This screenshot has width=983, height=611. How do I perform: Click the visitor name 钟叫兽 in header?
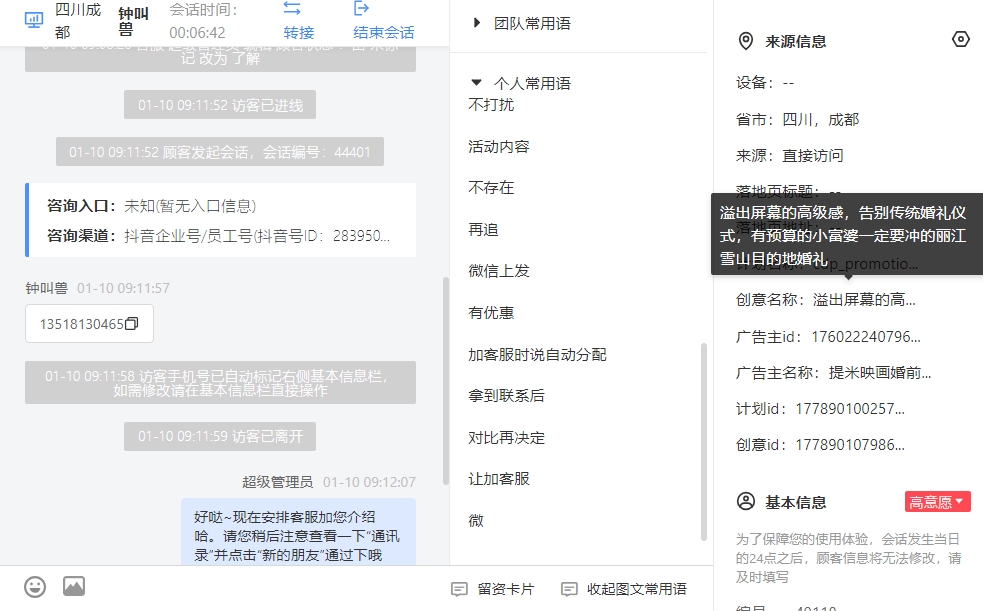click(134, 21)
